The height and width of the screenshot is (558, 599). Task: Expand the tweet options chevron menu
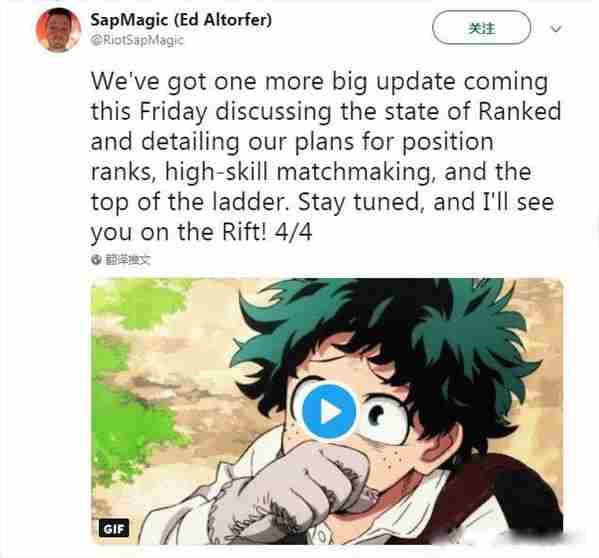coord(556,29)
